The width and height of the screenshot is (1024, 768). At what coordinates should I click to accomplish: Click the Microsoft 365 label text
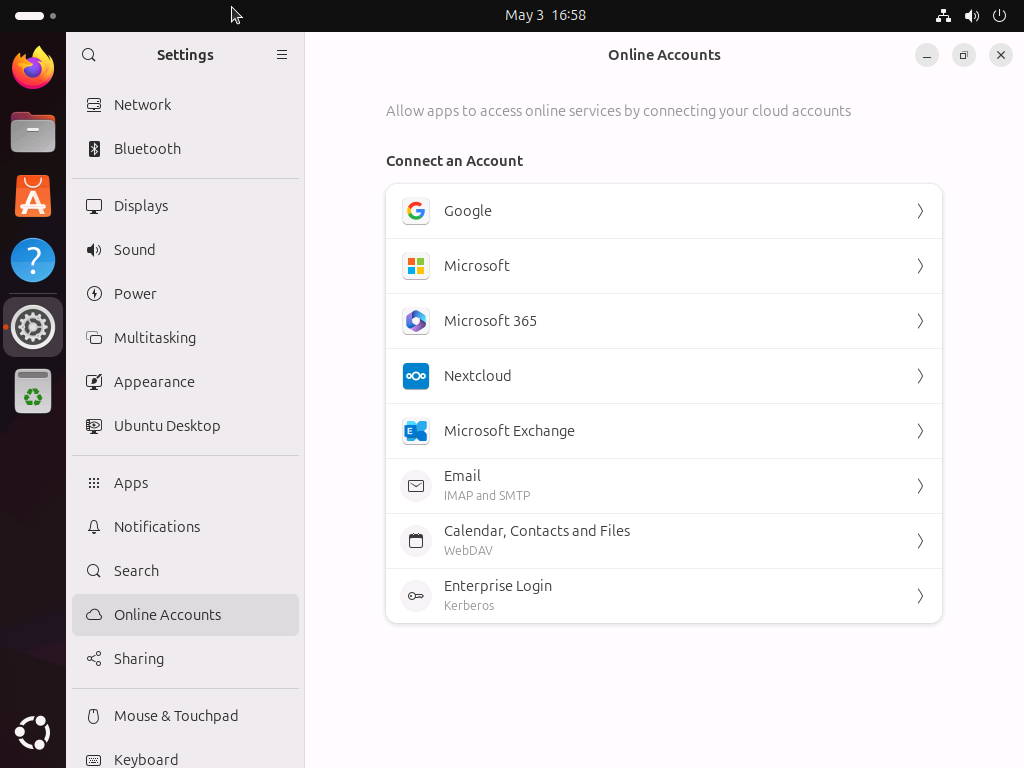click(490, 321)
